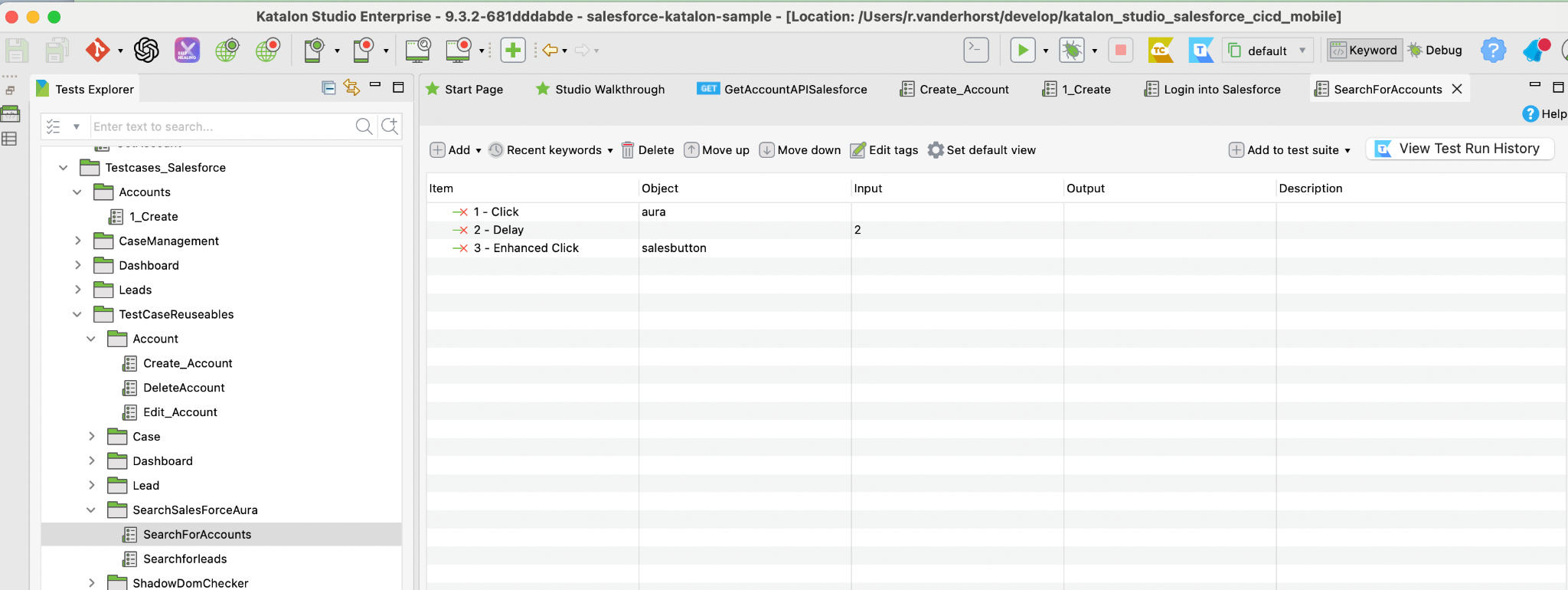Image resolution: width=1568 pixels, height=590 pixels.
Task: Click the Tests Explorer search field
Action: [x=220, y=126]
